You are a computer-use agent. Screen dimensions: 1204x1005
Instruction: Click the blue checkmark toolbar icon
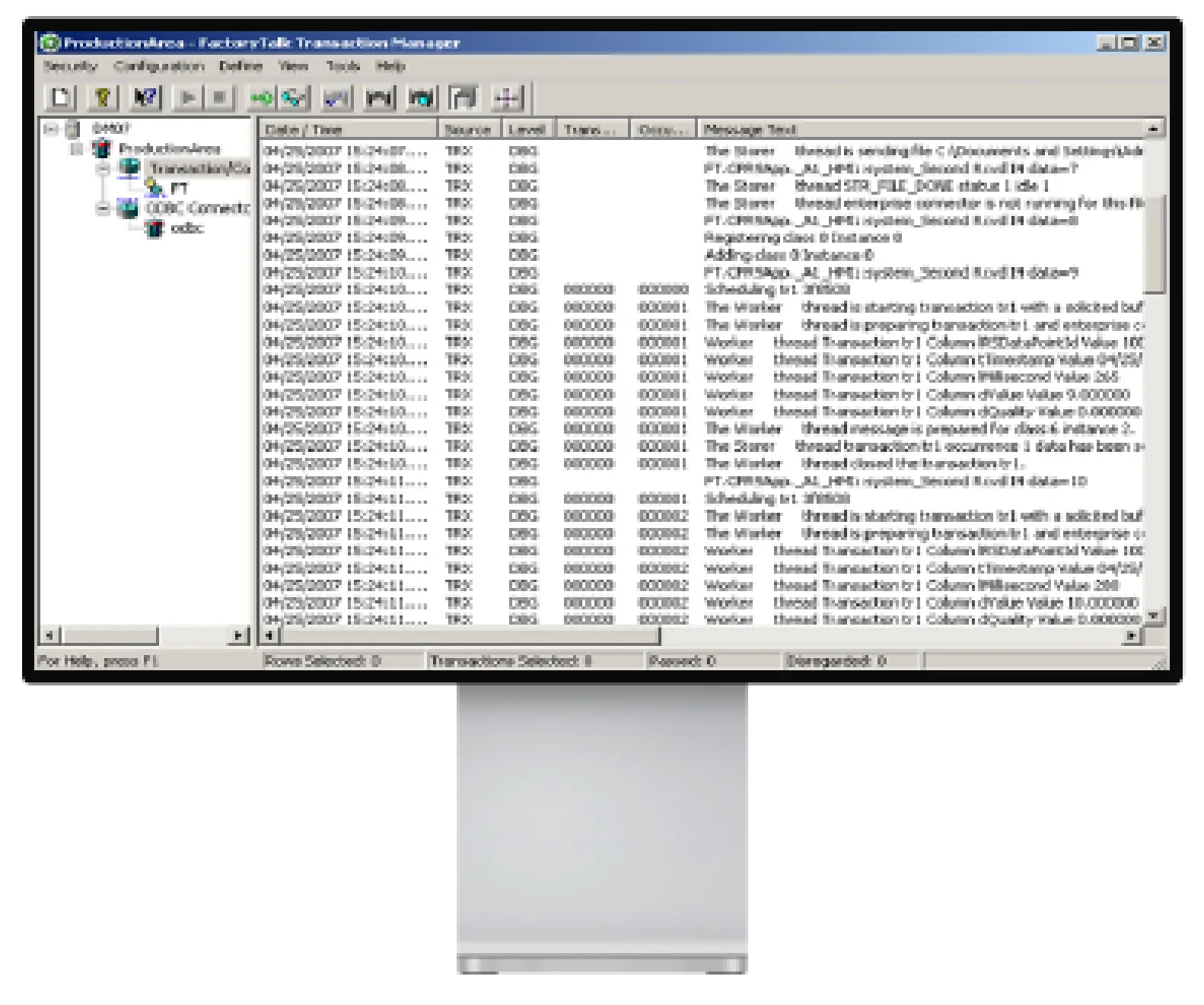(x=336, y=98)
